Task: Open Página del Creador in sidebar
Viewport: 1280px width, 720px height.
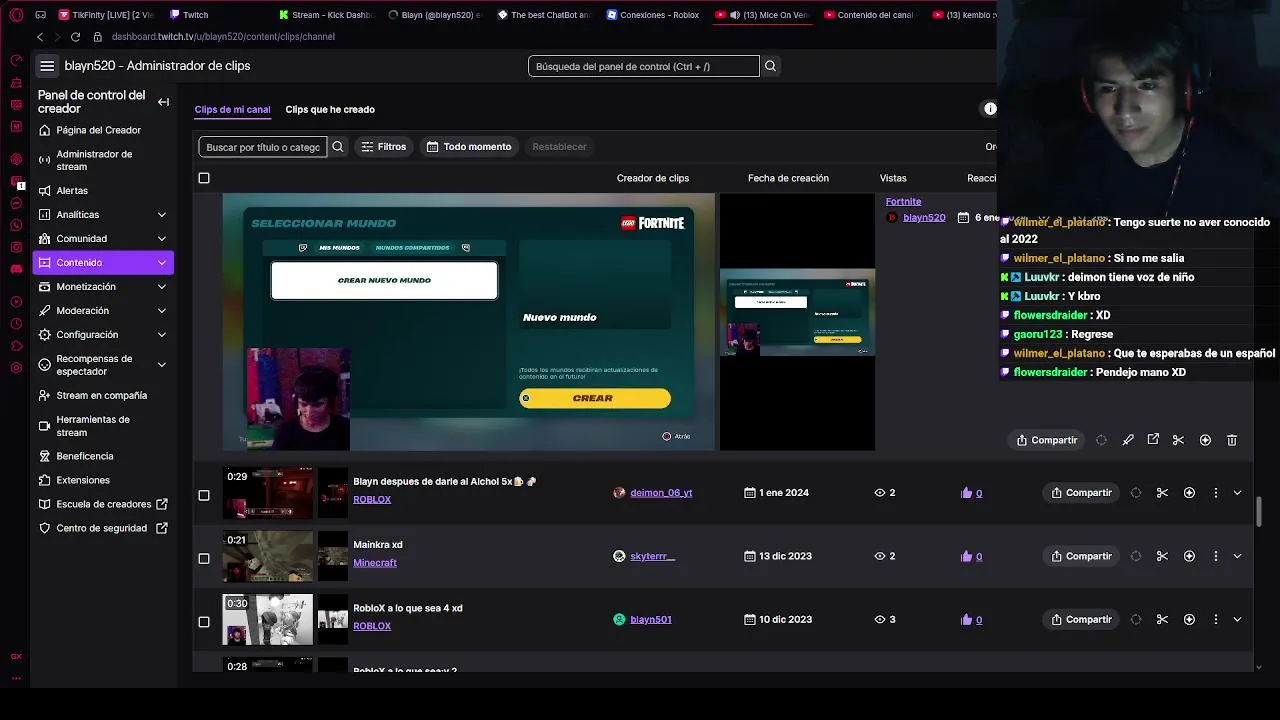Action: [x=98, y=130]
